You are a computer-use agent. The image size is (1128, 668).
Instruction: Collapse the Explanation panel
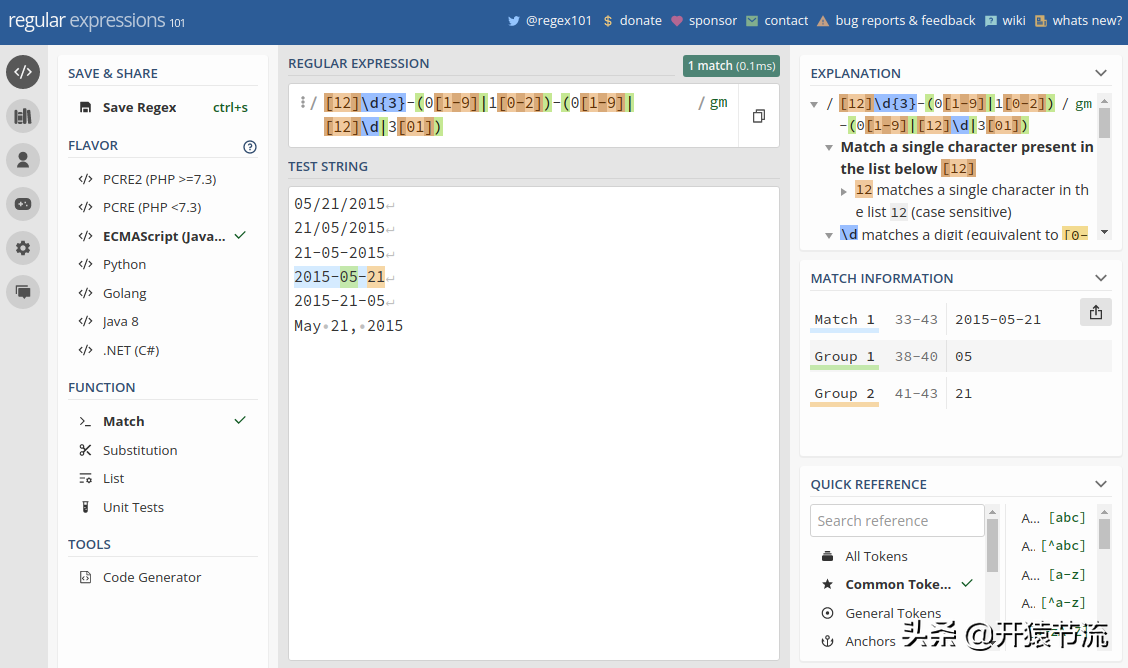[1101, 73]
